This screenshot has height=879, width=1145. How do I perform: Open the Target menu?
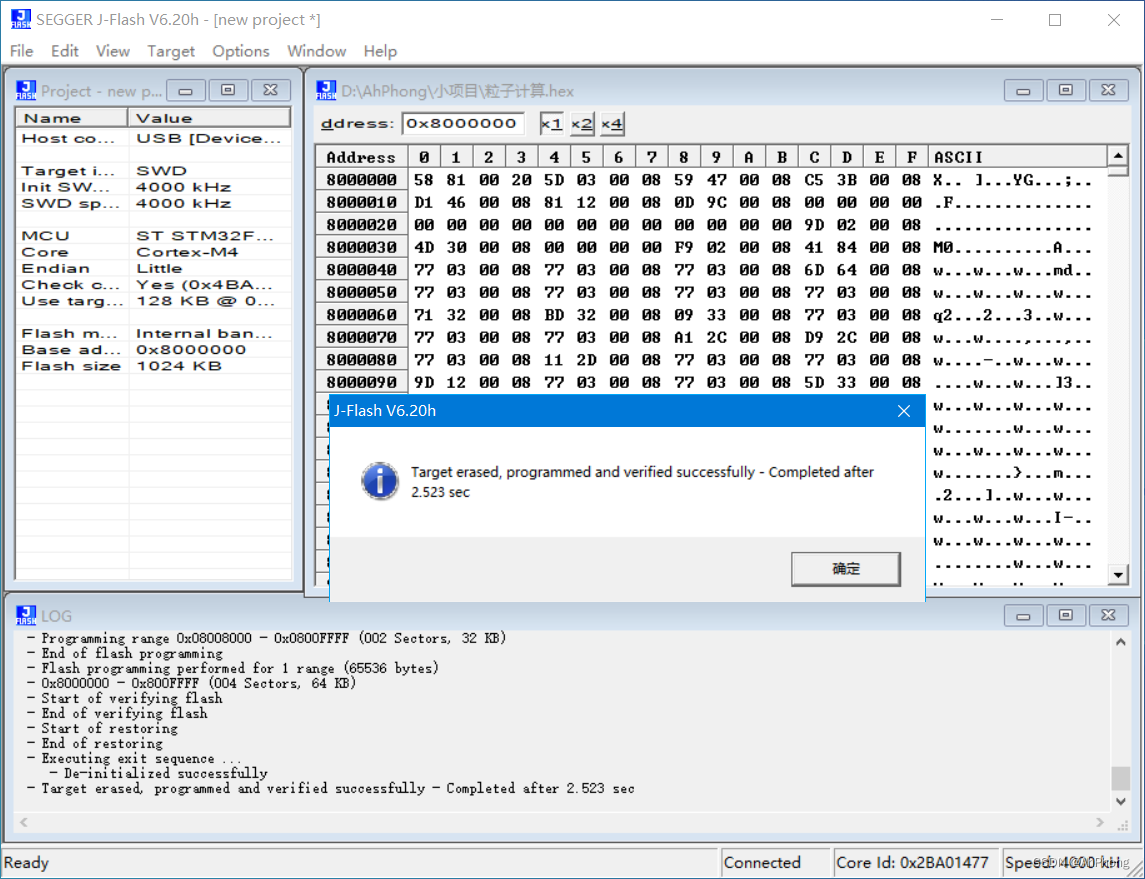[x=171, y=51]
